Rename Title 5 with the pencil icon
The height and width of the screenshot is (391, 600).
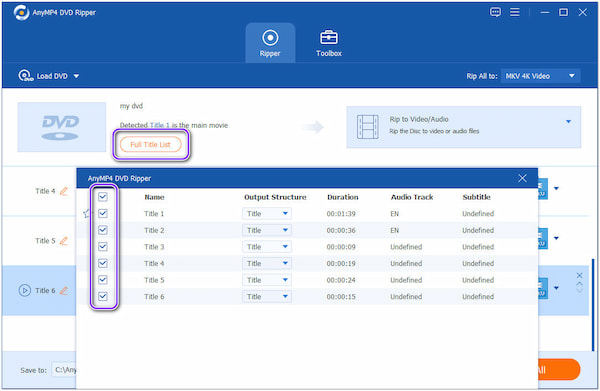pos(64,241)
